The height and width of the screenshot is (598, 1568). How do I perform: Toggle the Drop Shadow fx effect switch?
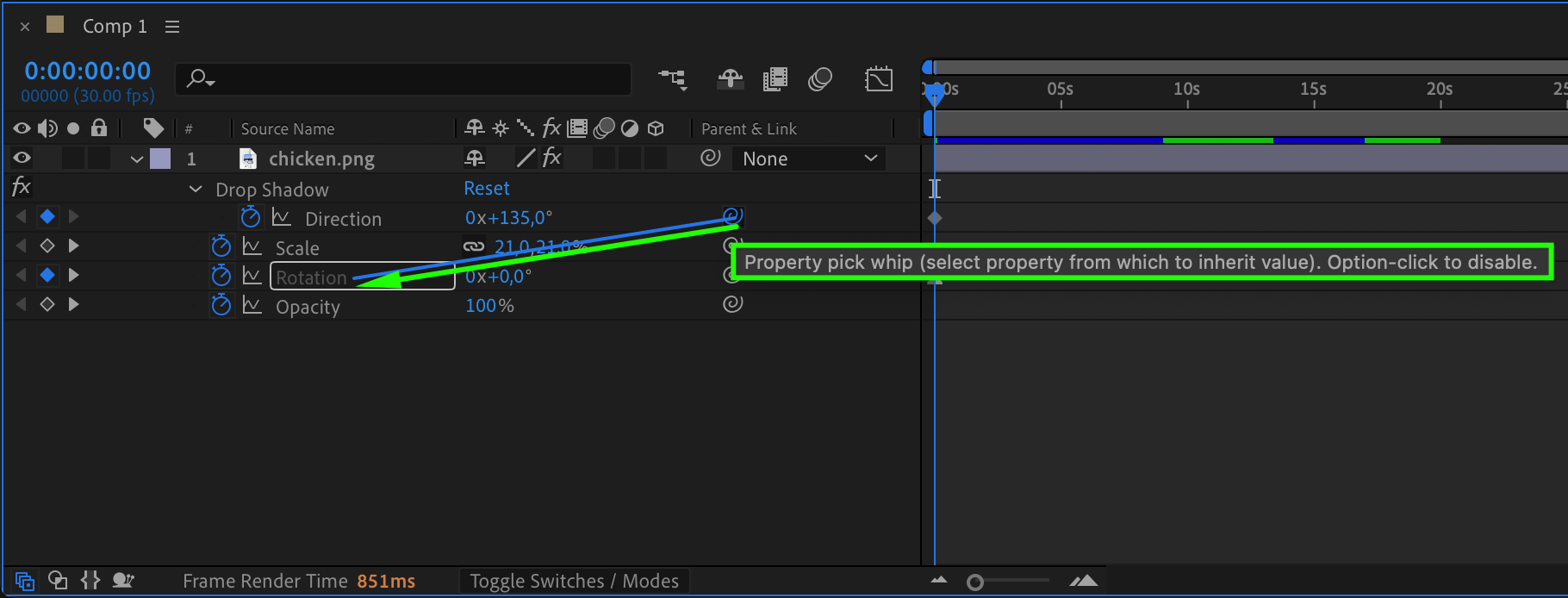point(21,187)
